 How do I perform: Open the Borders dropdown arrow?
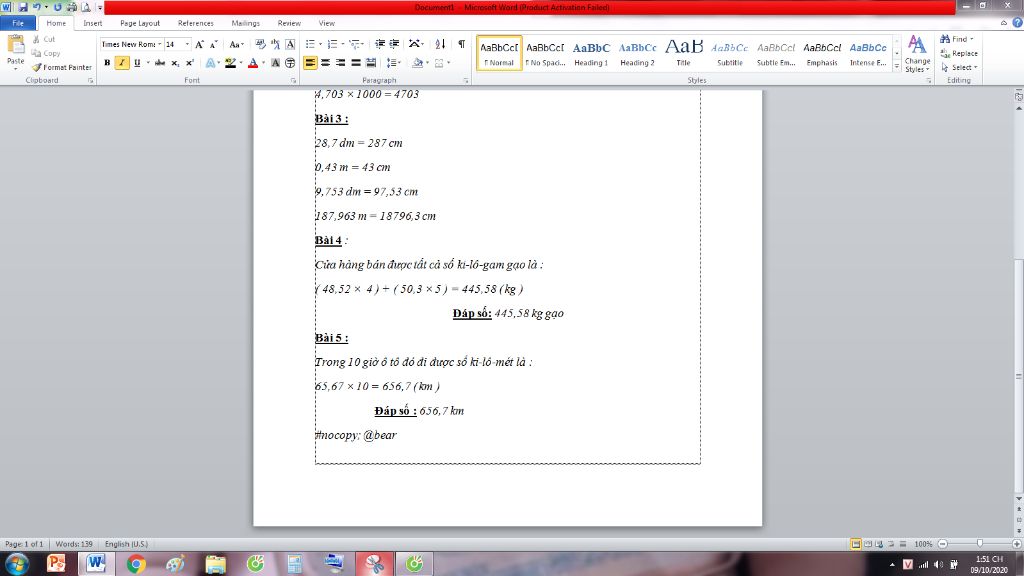click(x=449, y=63)
